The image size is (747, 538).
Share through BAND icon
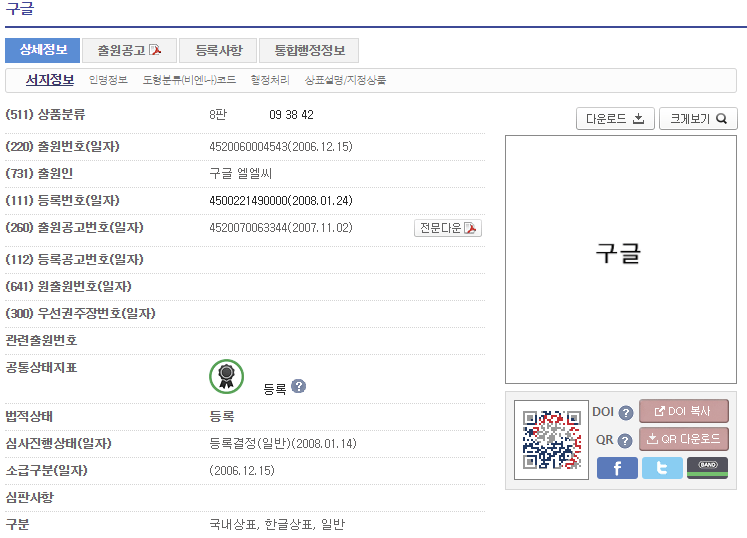[707, 468]
